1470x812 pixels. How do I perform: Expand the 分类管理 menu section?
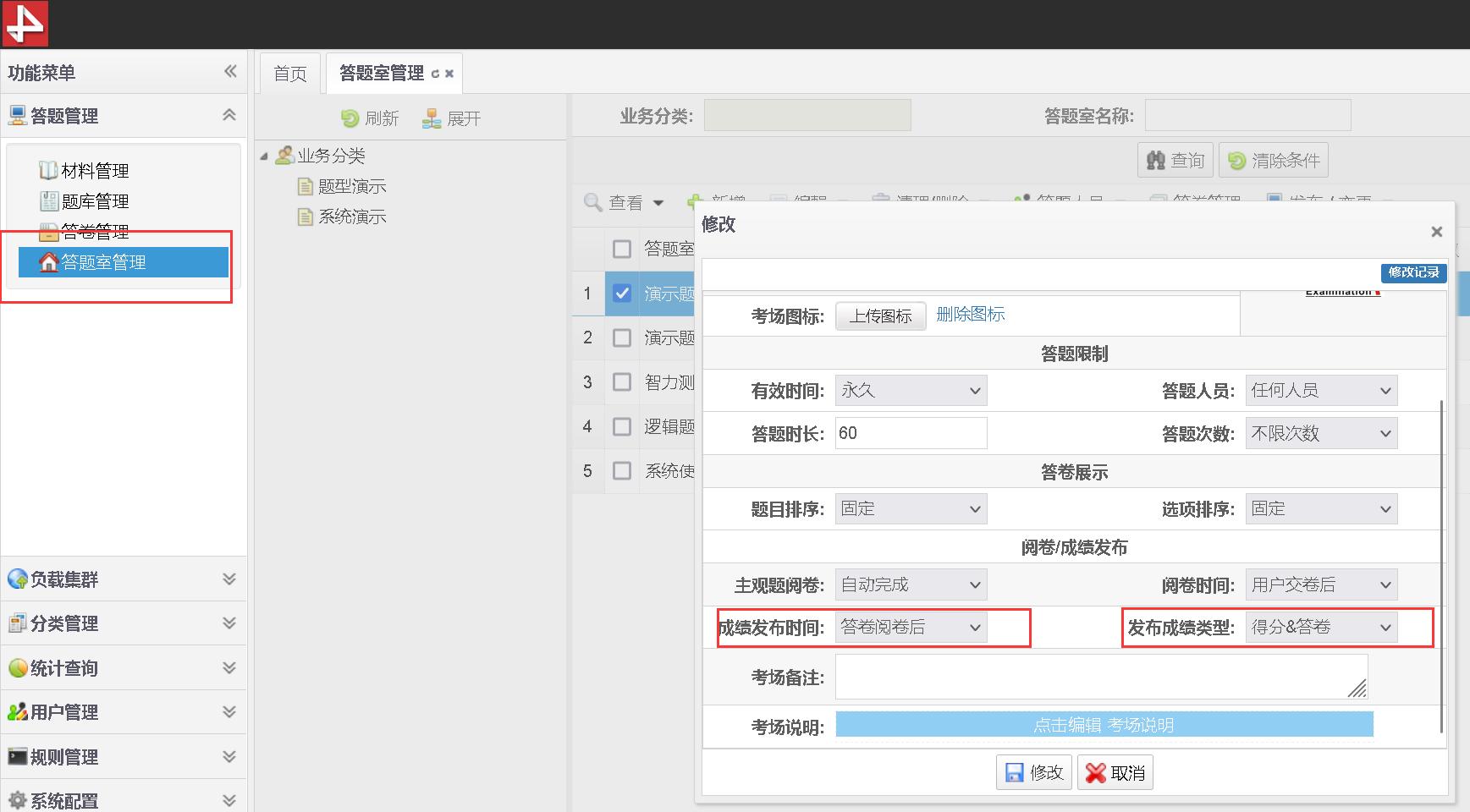tap(228, 623)
